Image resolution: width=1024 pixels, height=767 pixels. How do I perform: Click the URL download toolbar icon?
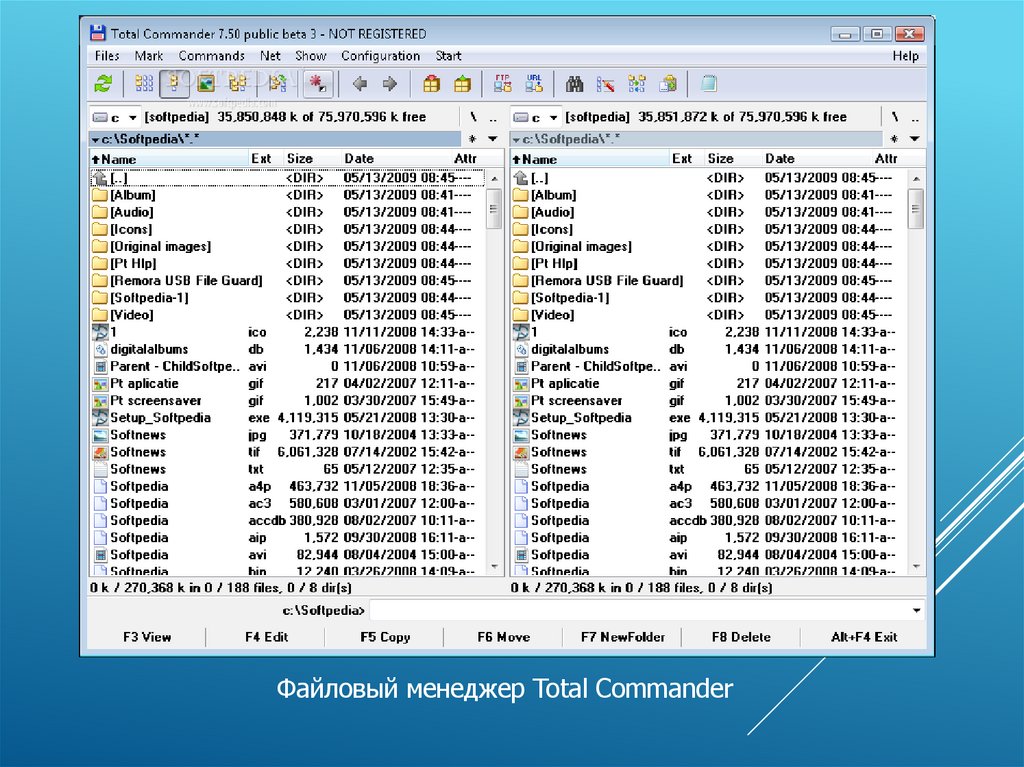pos(534,84)
